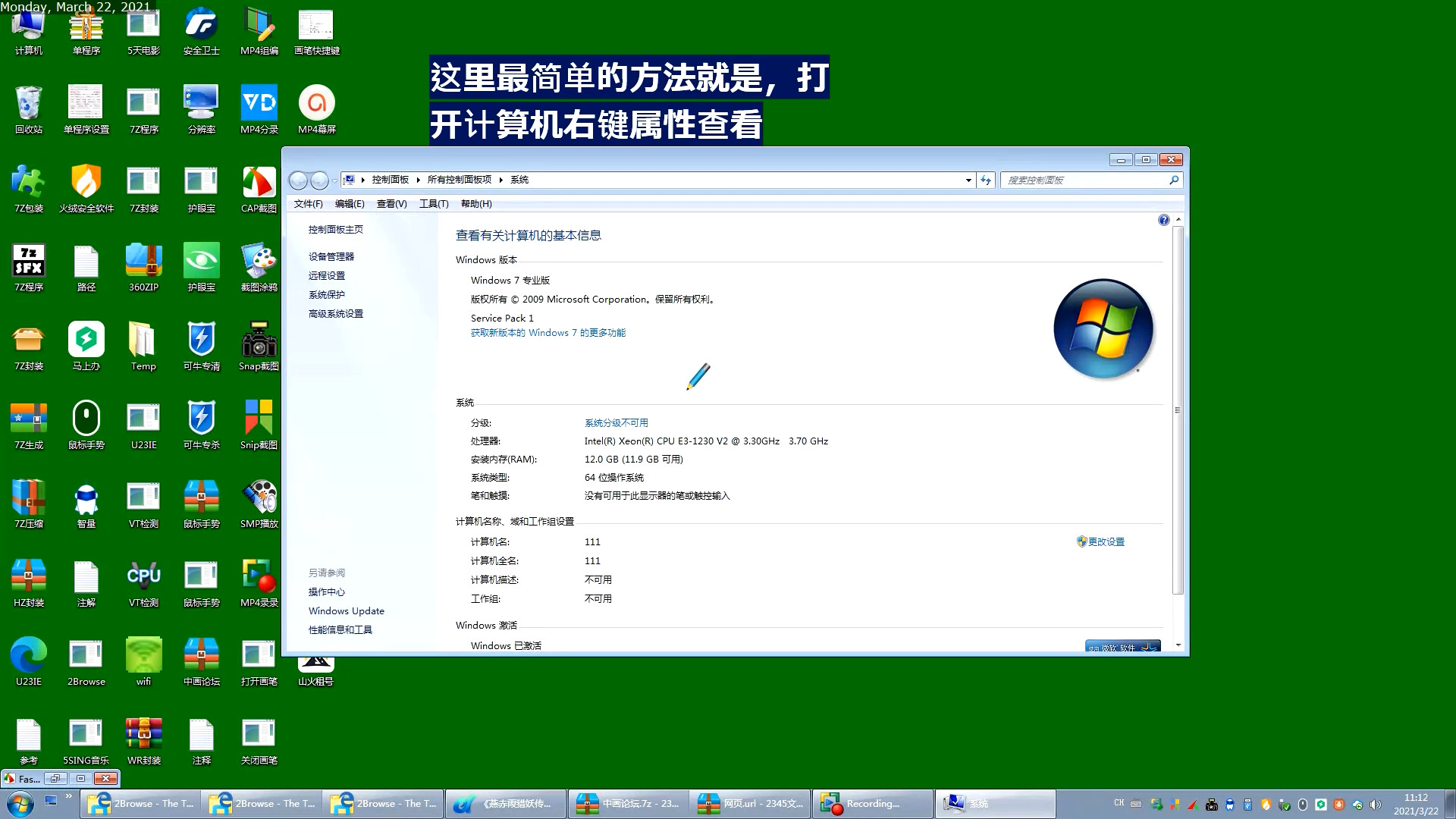1456x819 pixels.
Task: Open the 系统分级不可用 link
Action: (x=616, y=422)
